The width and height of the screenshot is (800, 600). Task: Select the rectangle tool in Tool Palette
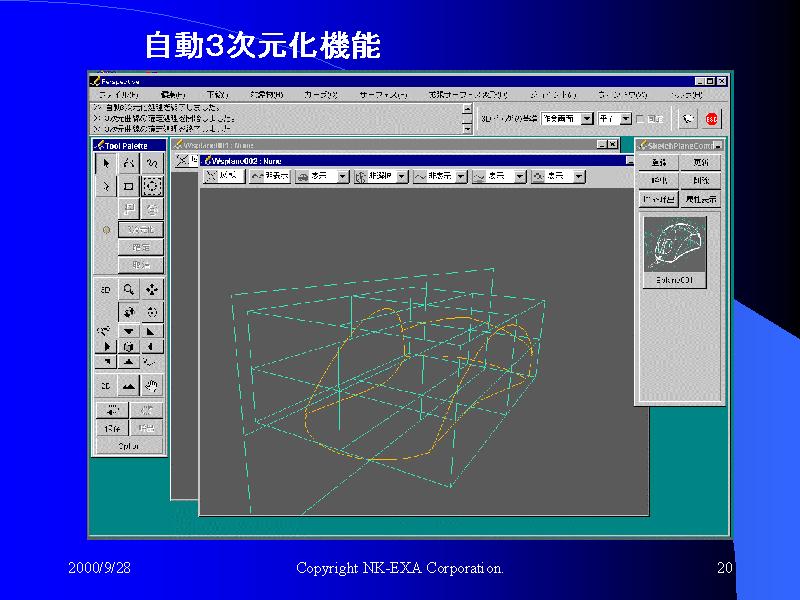tap(128, 185)
